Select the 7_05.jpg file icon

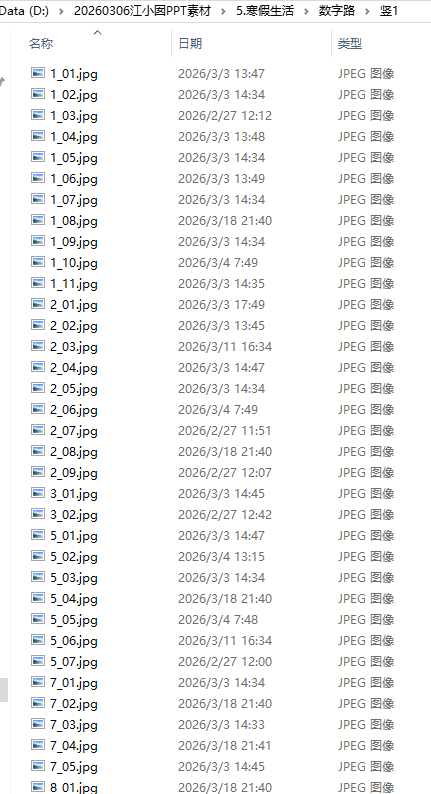[x=37, y=766]
